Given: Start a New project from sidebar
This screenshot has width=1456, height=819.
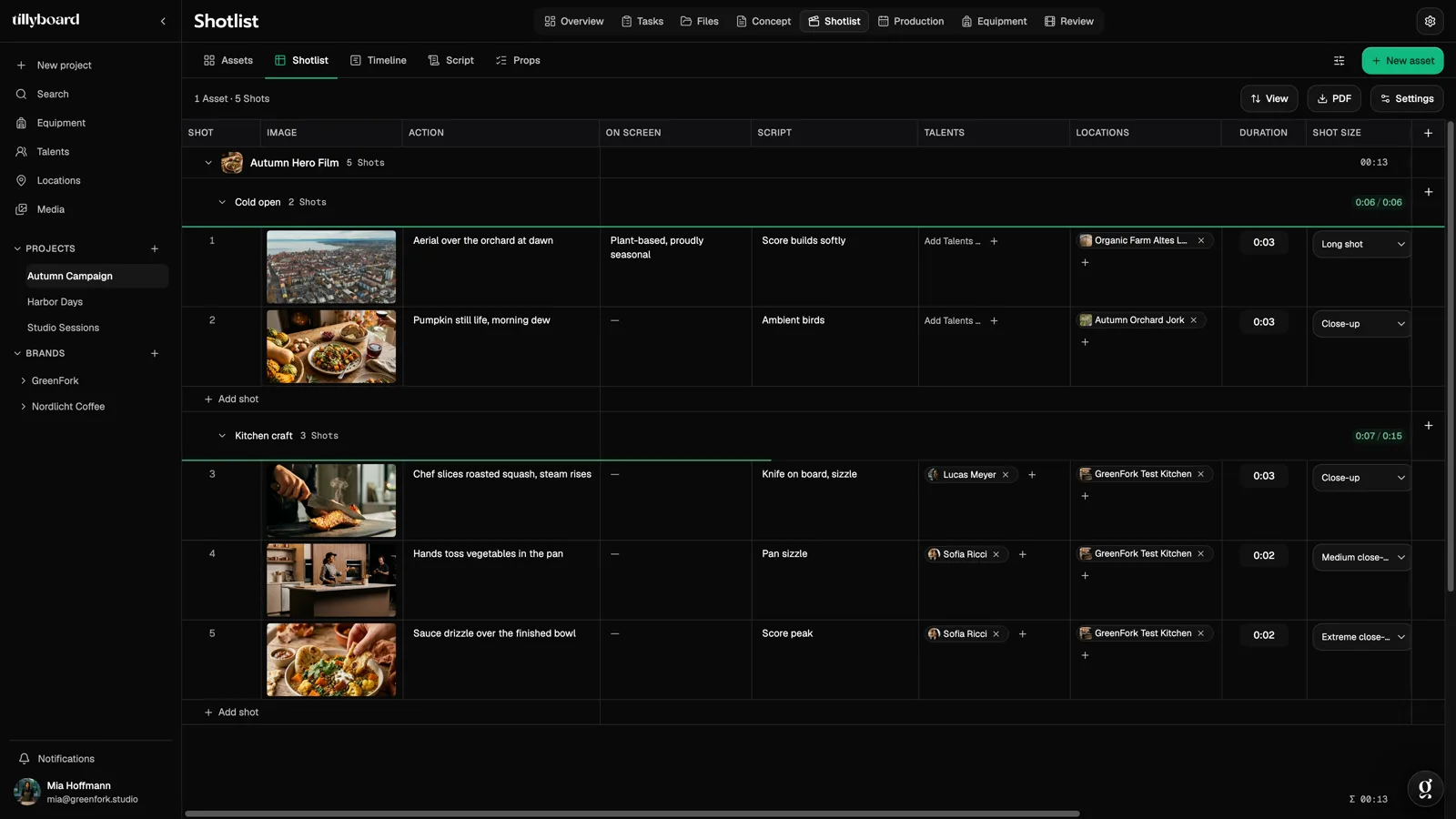Looking at the screenshot, I should pos(54,66).
